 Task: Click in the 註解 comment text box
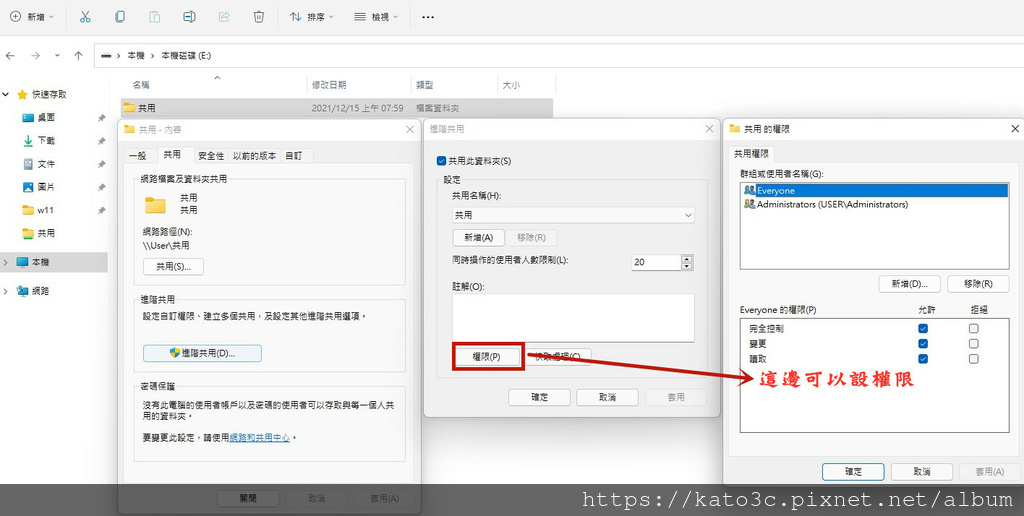[x=573, y=317]
